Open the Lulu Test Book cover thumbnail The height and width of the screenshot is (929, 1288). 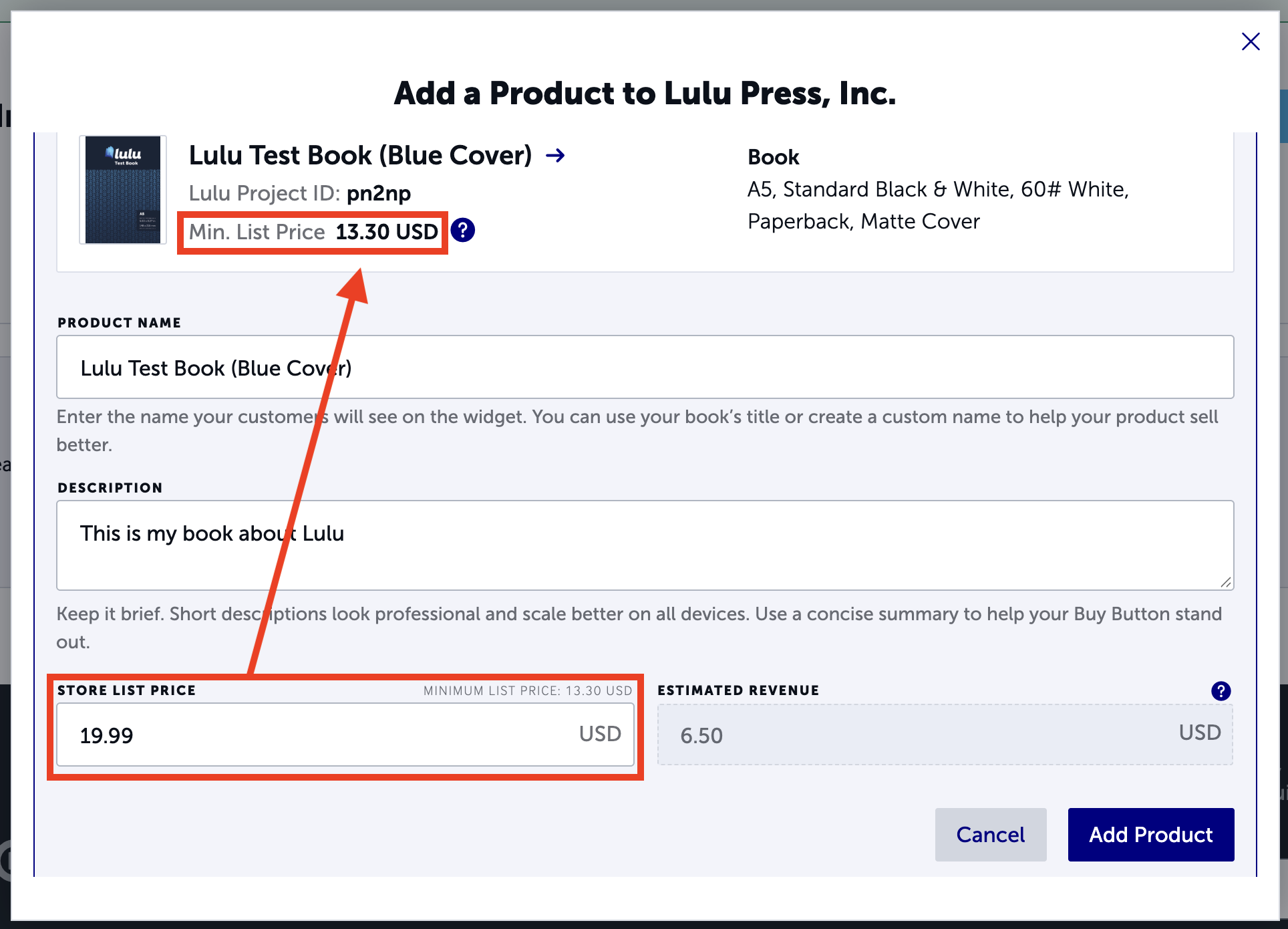[x=123, y=190]
